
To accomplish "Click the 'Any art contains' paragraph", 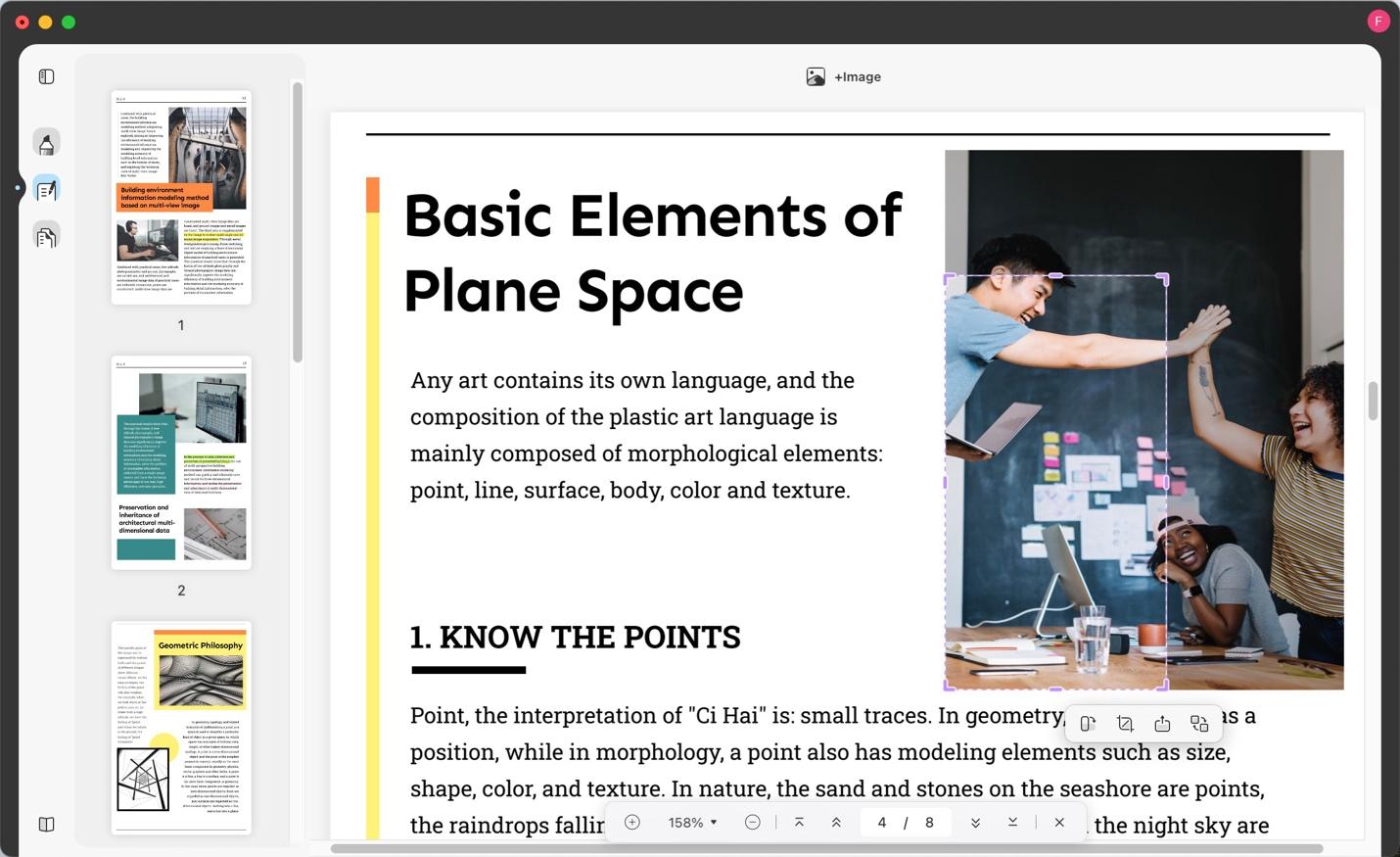I will 646,435.
